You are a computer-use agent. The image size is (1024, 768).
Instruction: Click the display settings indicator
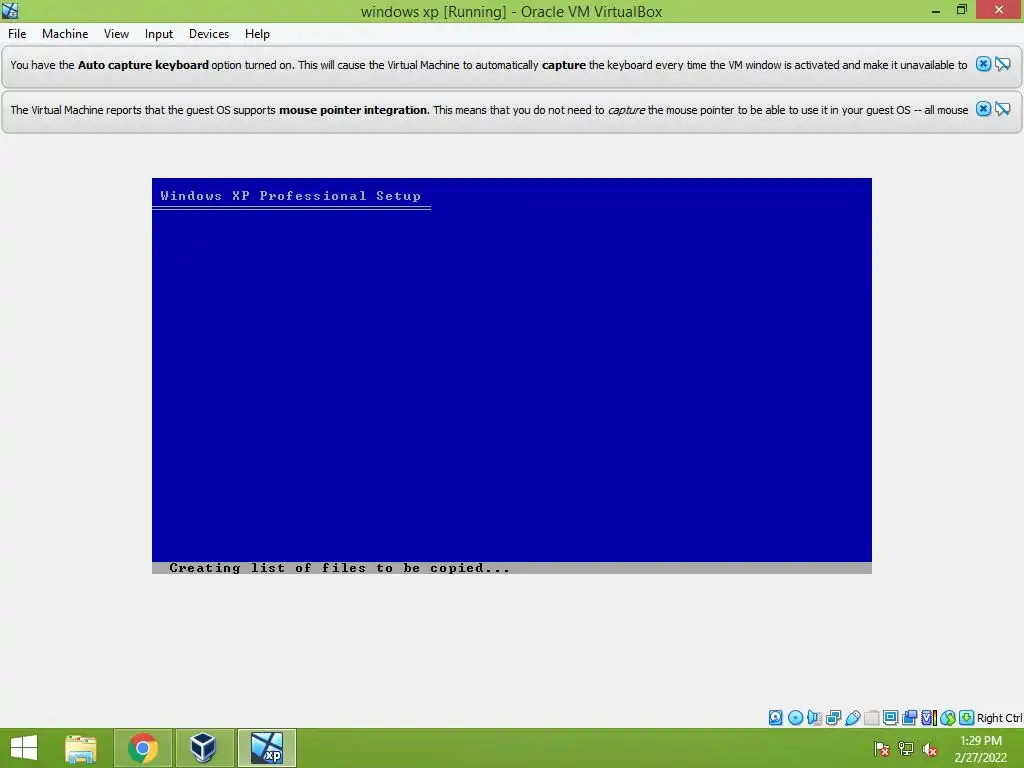[890, 718]
